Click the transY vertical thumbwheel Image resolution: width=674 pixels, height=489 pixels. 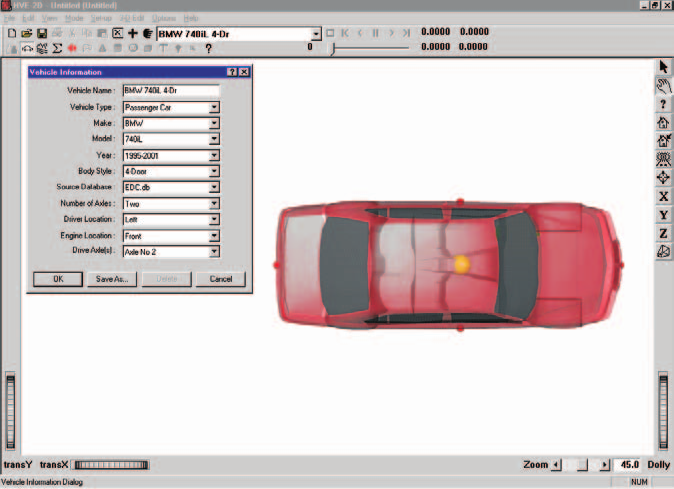[10, 412]
